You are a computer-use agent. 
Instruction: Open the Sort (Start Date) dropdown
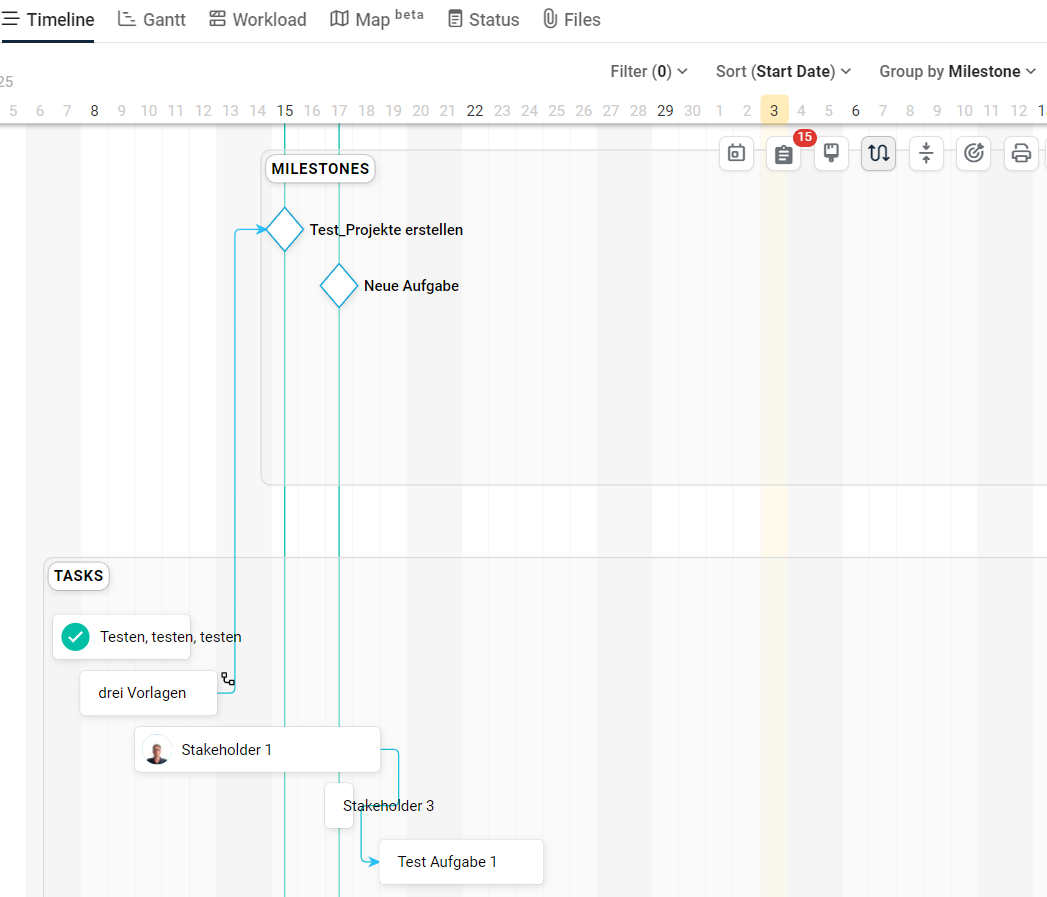783,71
